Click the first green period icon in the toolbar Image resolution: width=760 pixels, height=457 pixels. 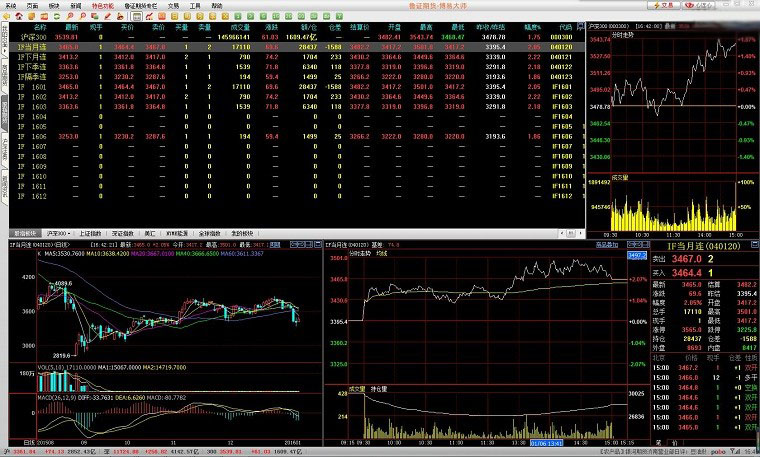pos(238,16)
